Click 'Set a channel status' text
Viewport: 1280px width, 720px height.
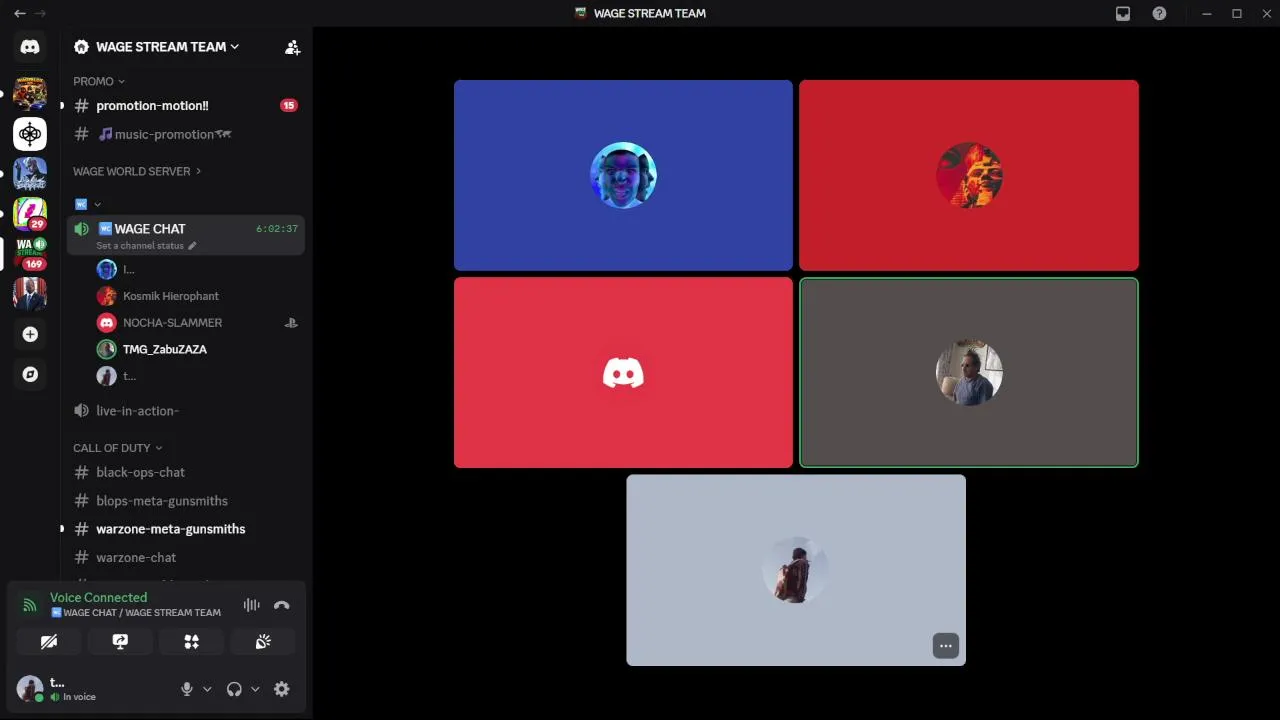tap(140, 246)
